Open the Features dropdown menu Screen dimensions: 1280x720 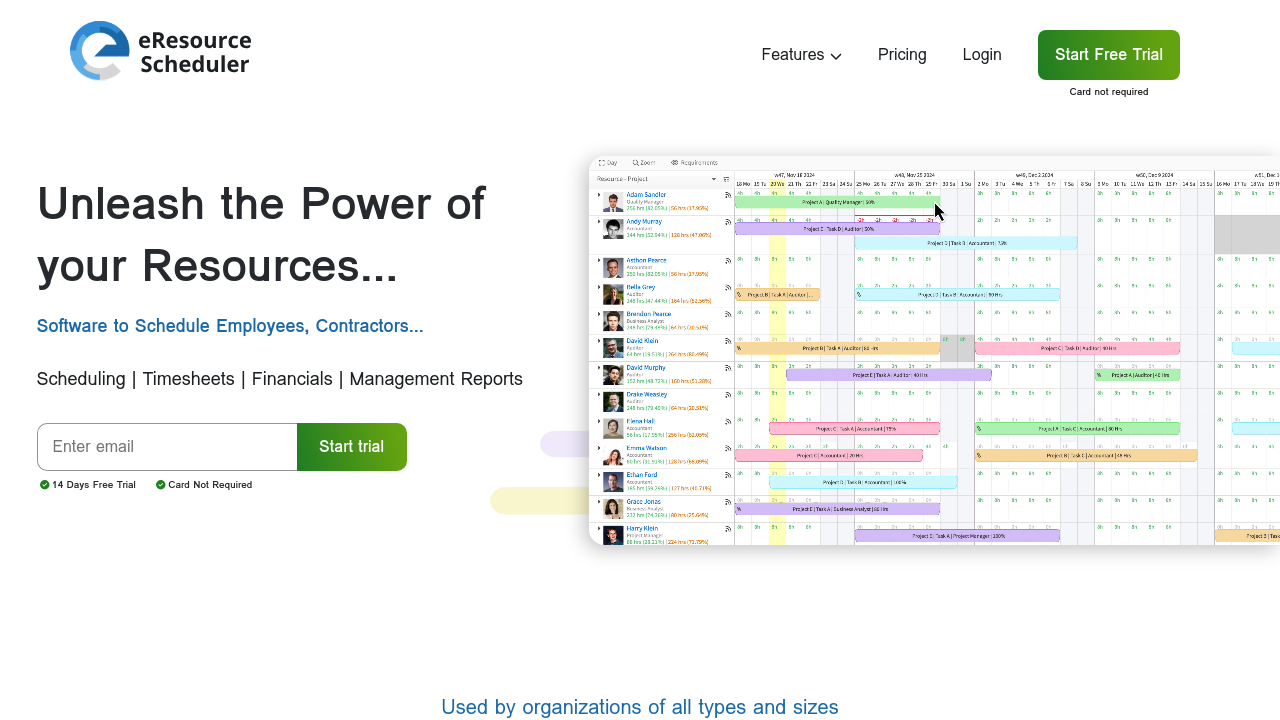point(801,55)
